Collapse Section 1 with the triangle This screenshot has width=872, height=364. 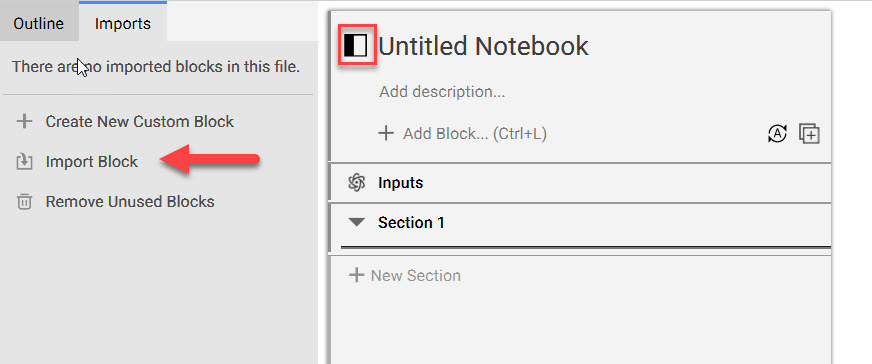[x=356, y=223]
